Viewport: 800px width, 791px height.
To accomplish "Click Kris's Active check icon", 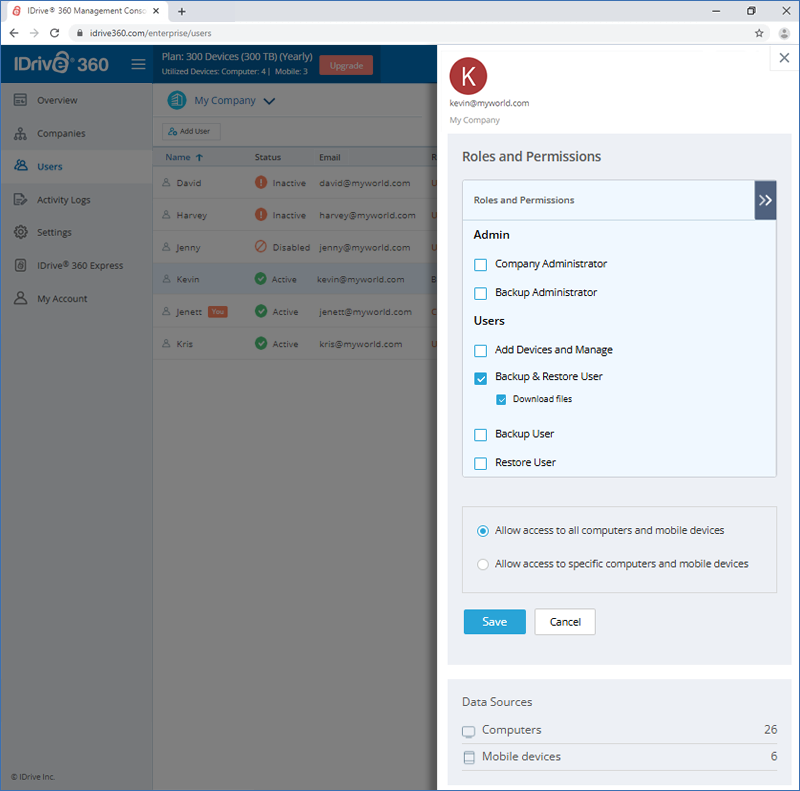I will 261,343.
